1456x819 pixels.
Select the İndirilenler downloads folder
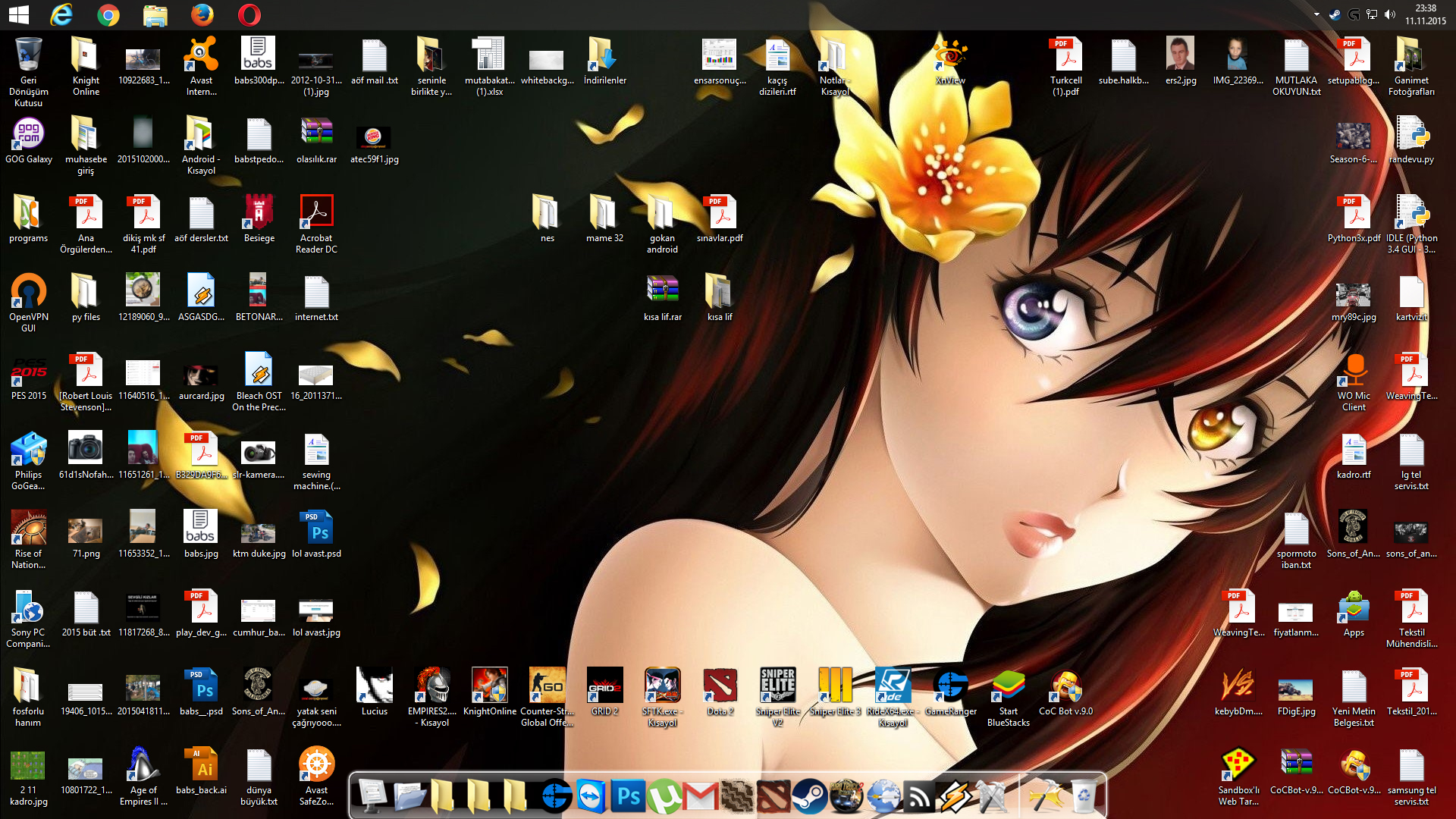tap(605, 61)
